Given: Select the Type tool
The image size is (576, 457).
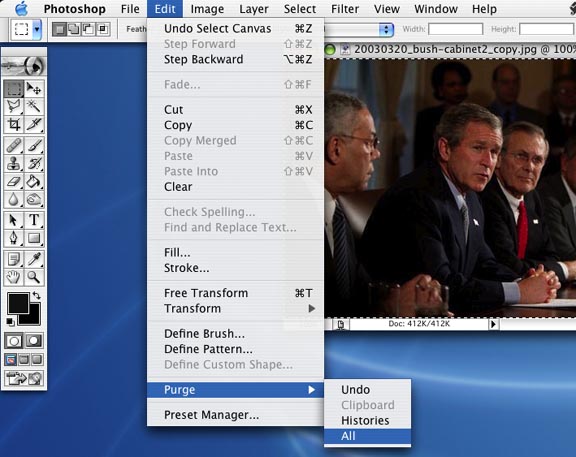Looking at the screenshot, I should pos(34,220).
